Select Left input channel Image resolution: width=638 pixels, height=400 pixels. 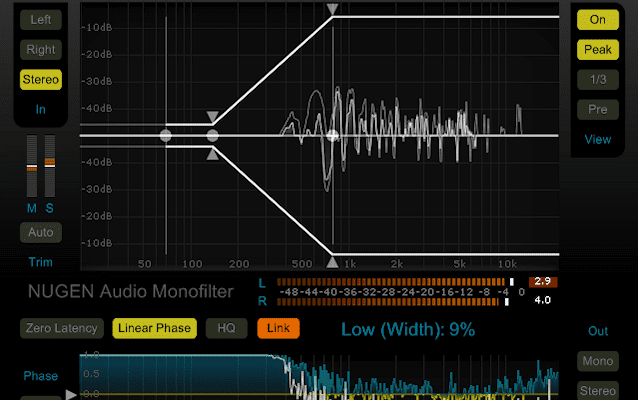tap(41, 19)
